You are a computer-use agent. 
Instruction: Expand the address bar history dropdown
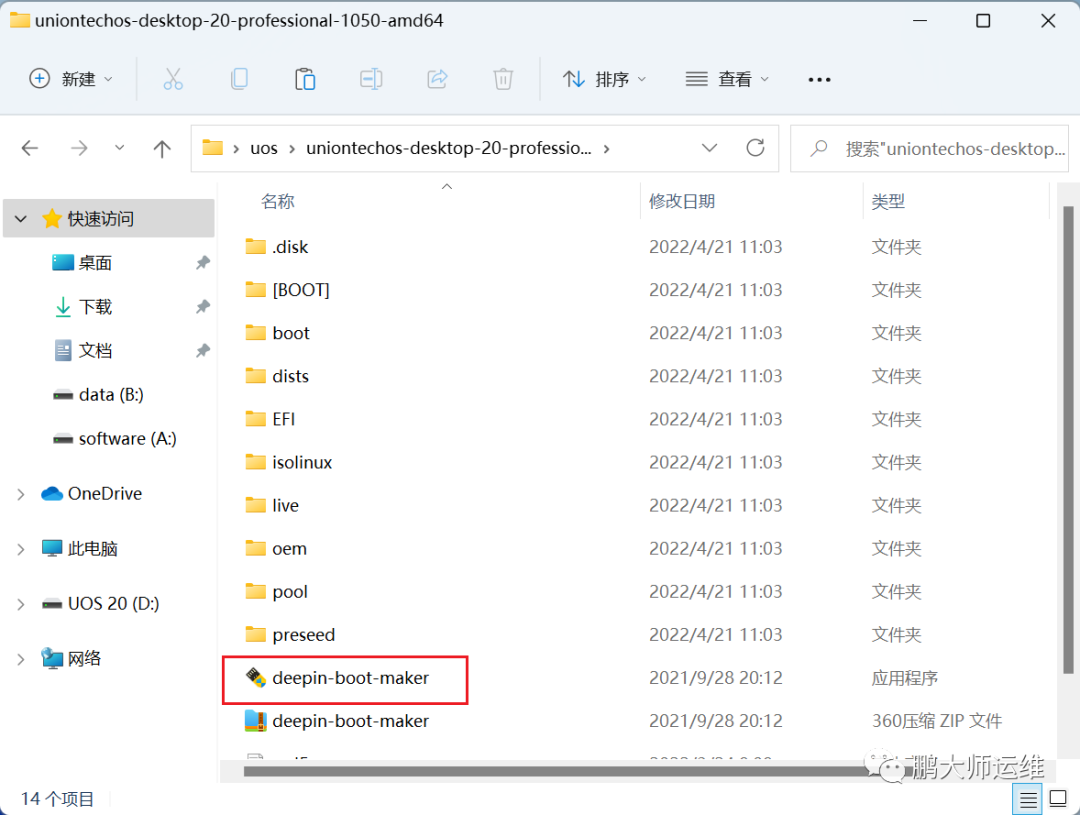pos(709,148)
